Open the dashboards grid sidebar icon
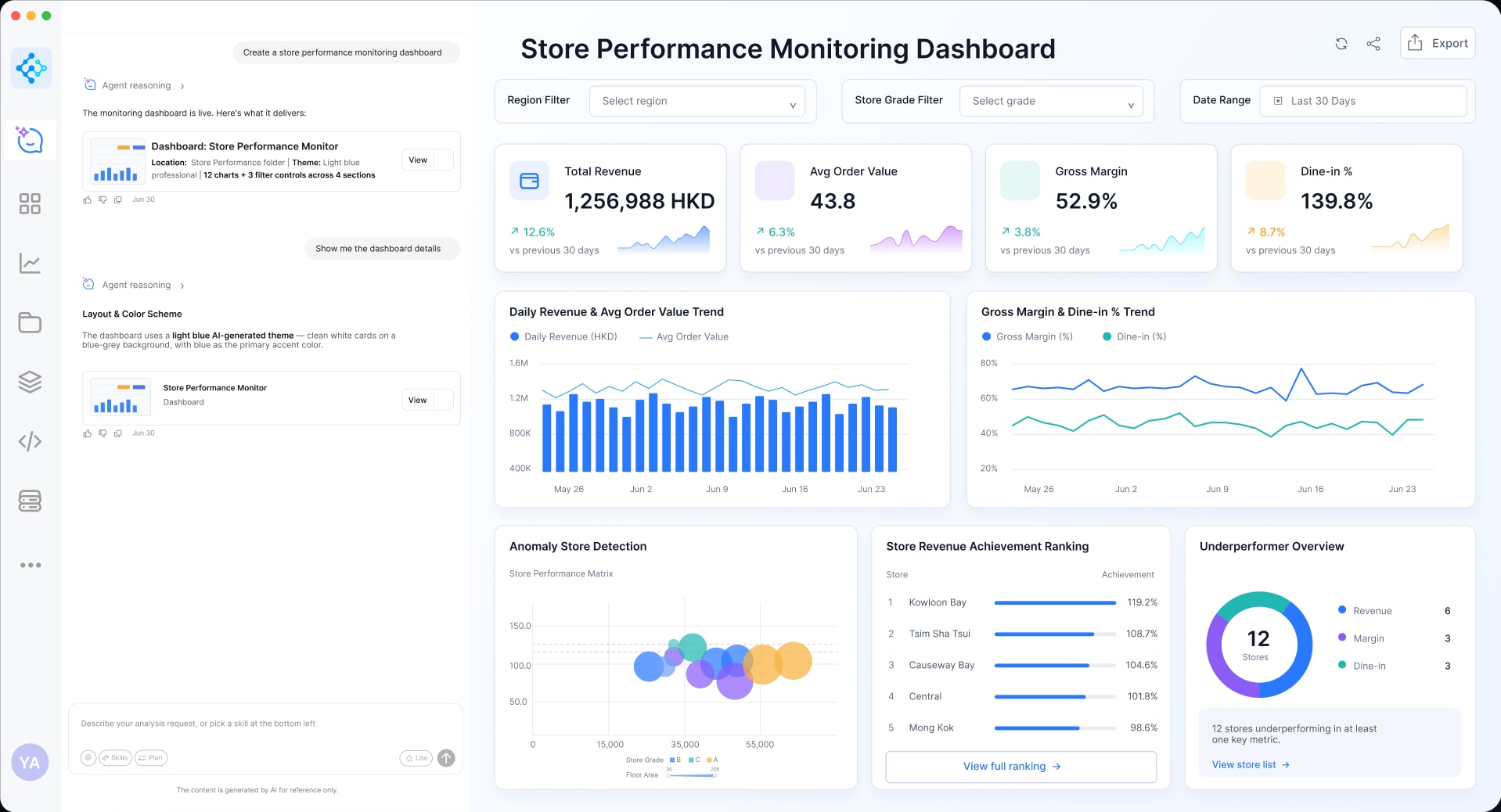 click(x=30, y=203)
